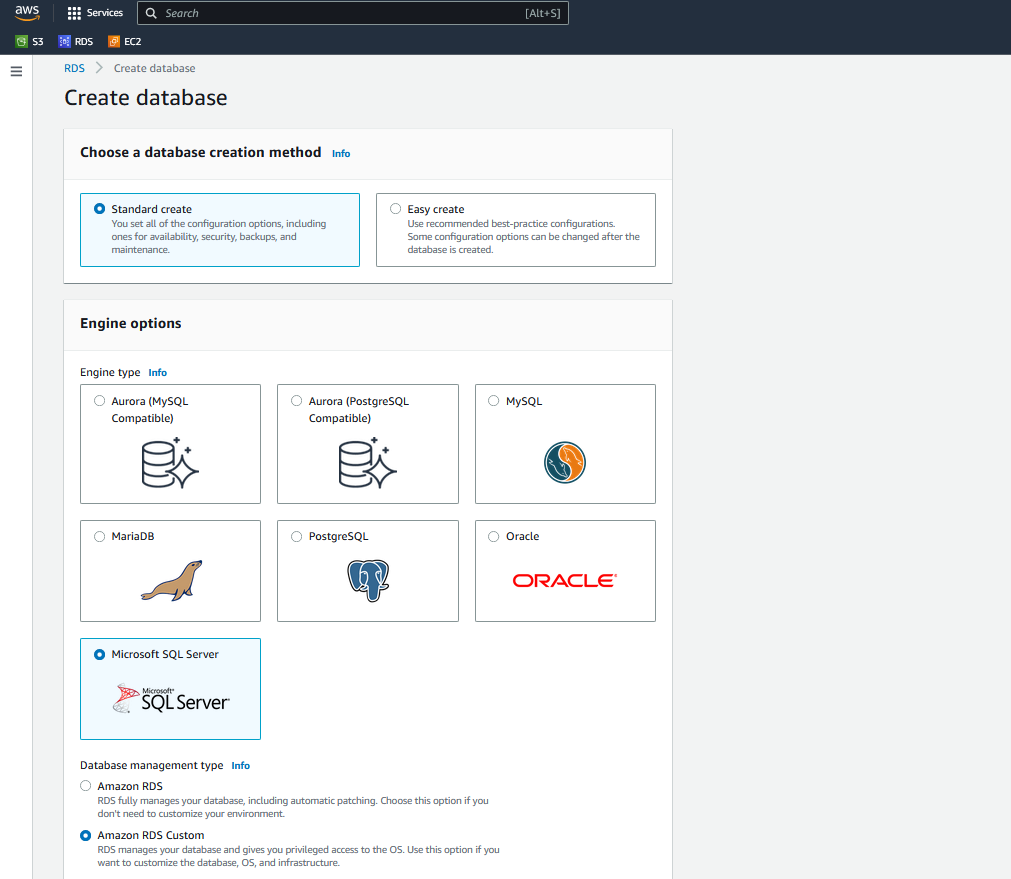Click the Oracle red logo

[x=565, y=580]
